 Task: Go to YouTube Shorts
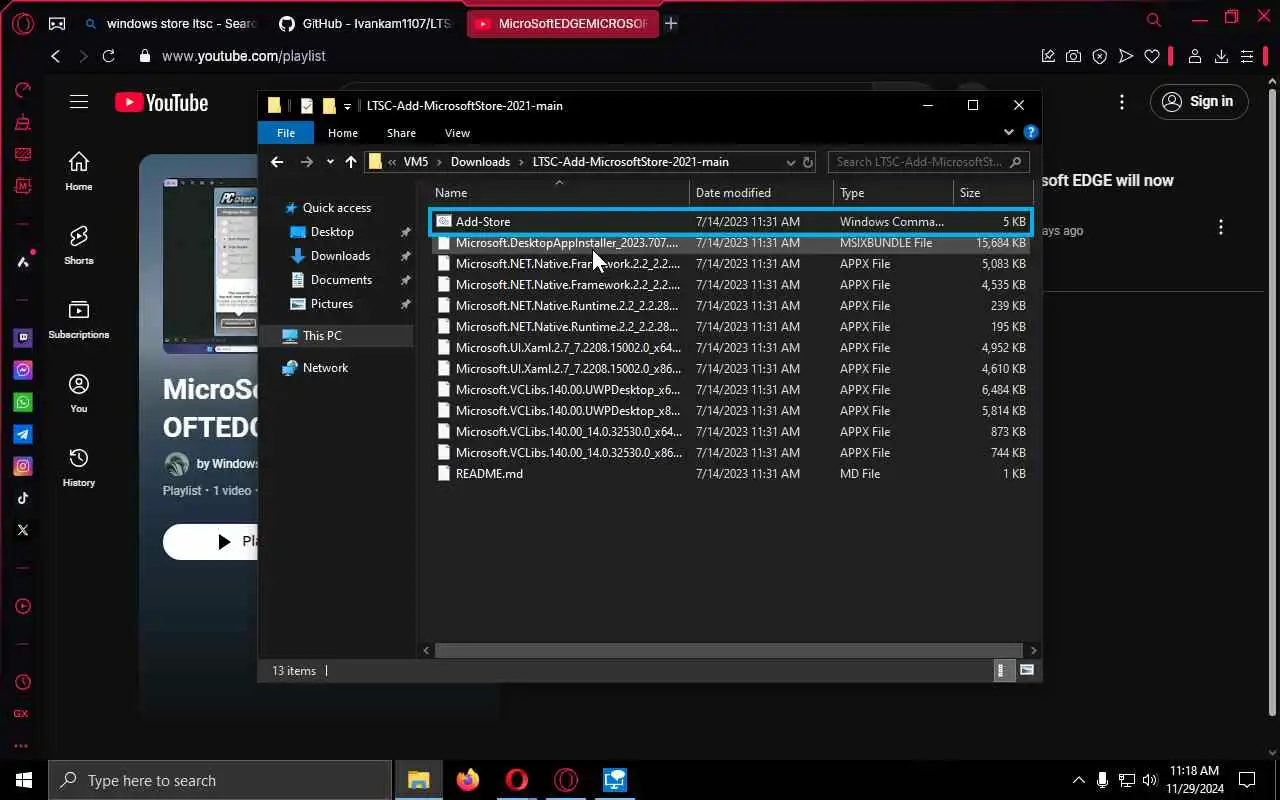click(x=79, y=245)
